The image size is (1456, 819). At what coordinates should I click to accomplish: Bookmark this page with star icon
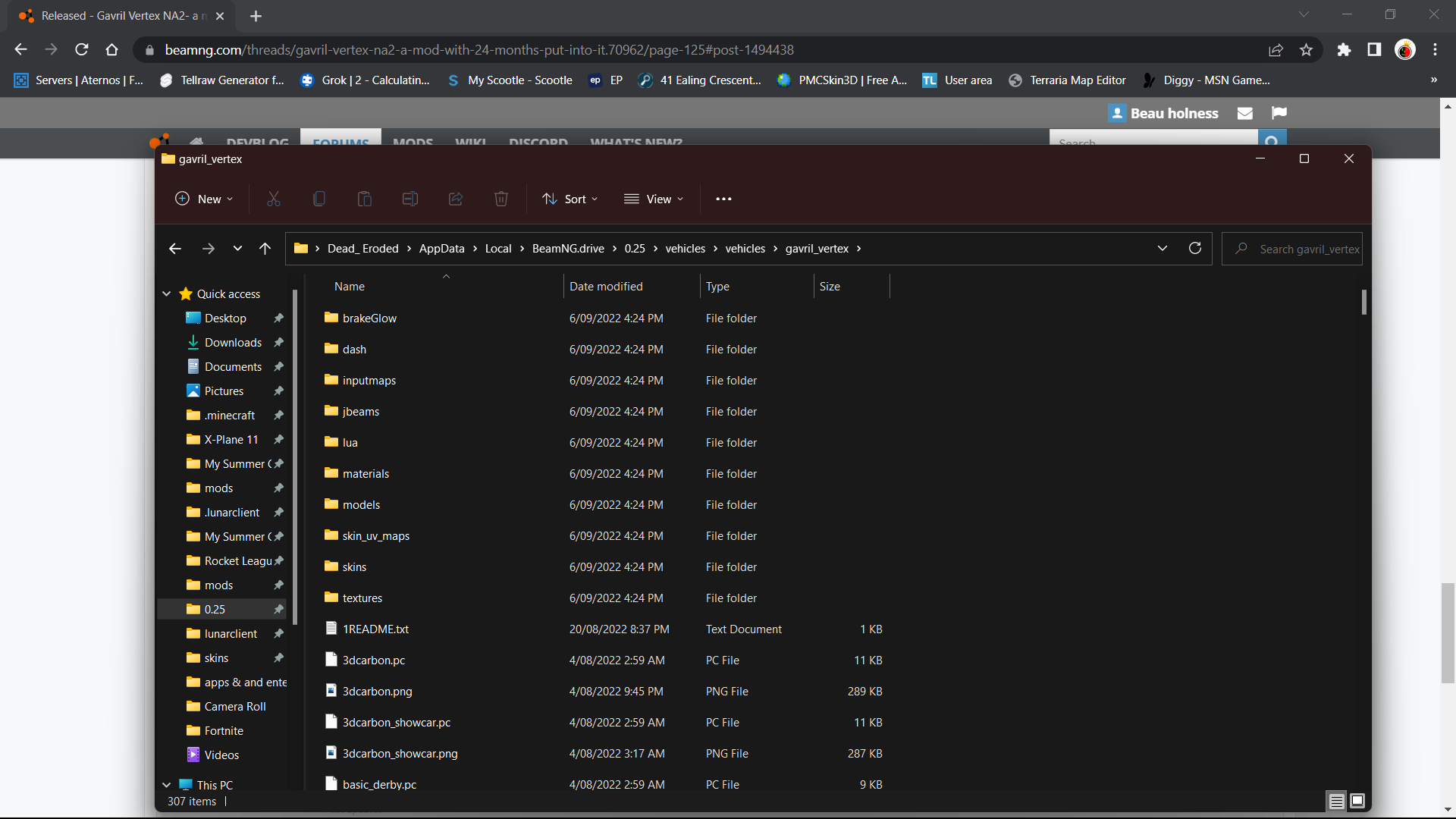(1306, 50)
